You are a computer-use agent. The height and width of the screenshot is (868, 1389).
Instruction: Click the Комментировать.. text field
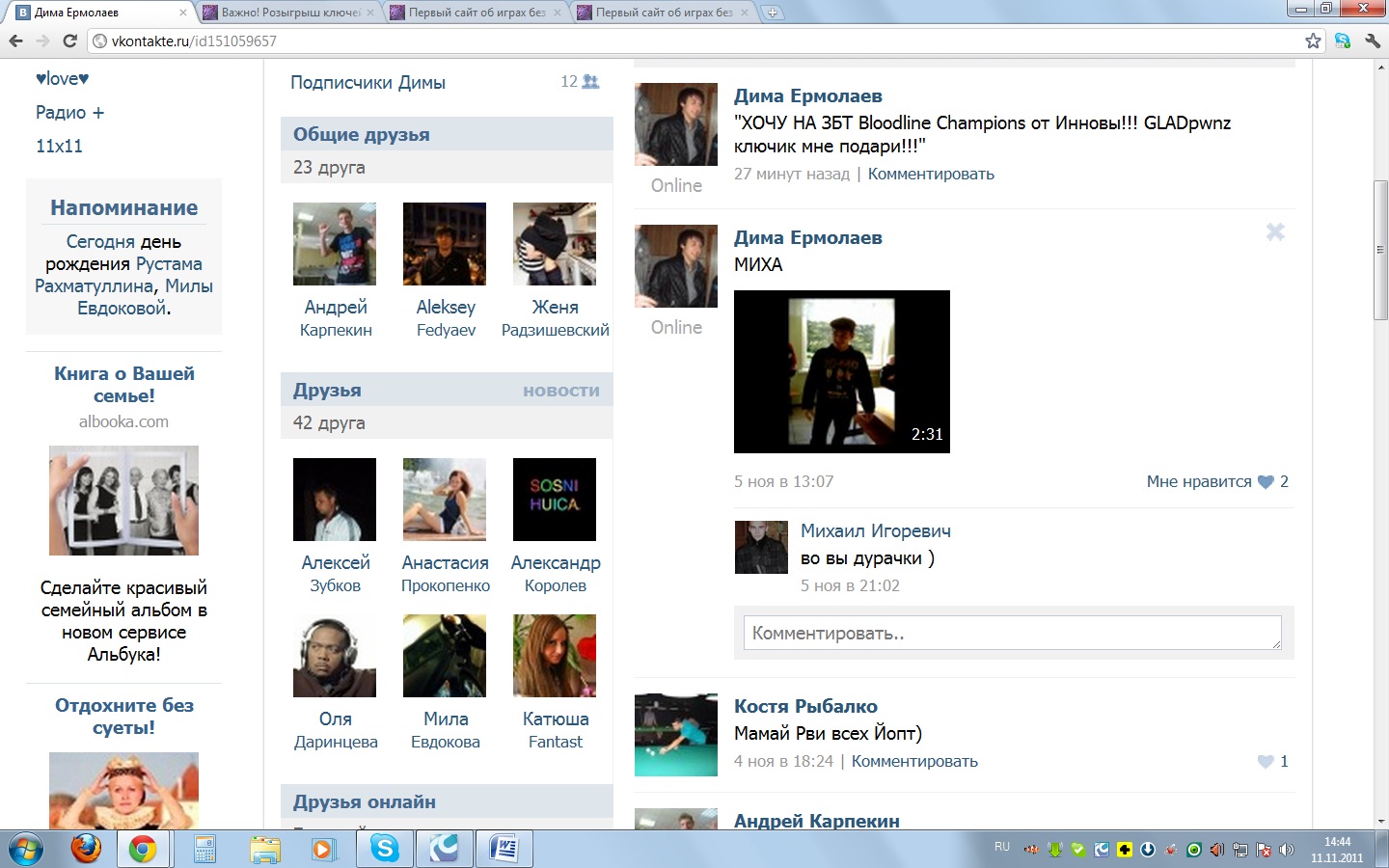pyautogui.click(x=1012, y=634)
